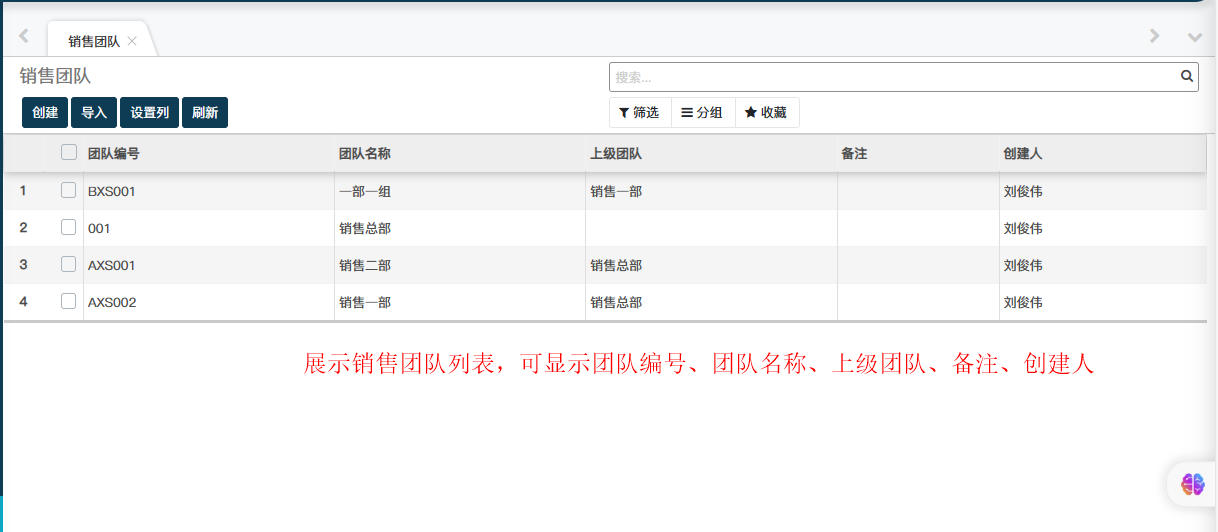Select the checkbox for row AXS002

(69, 302)
